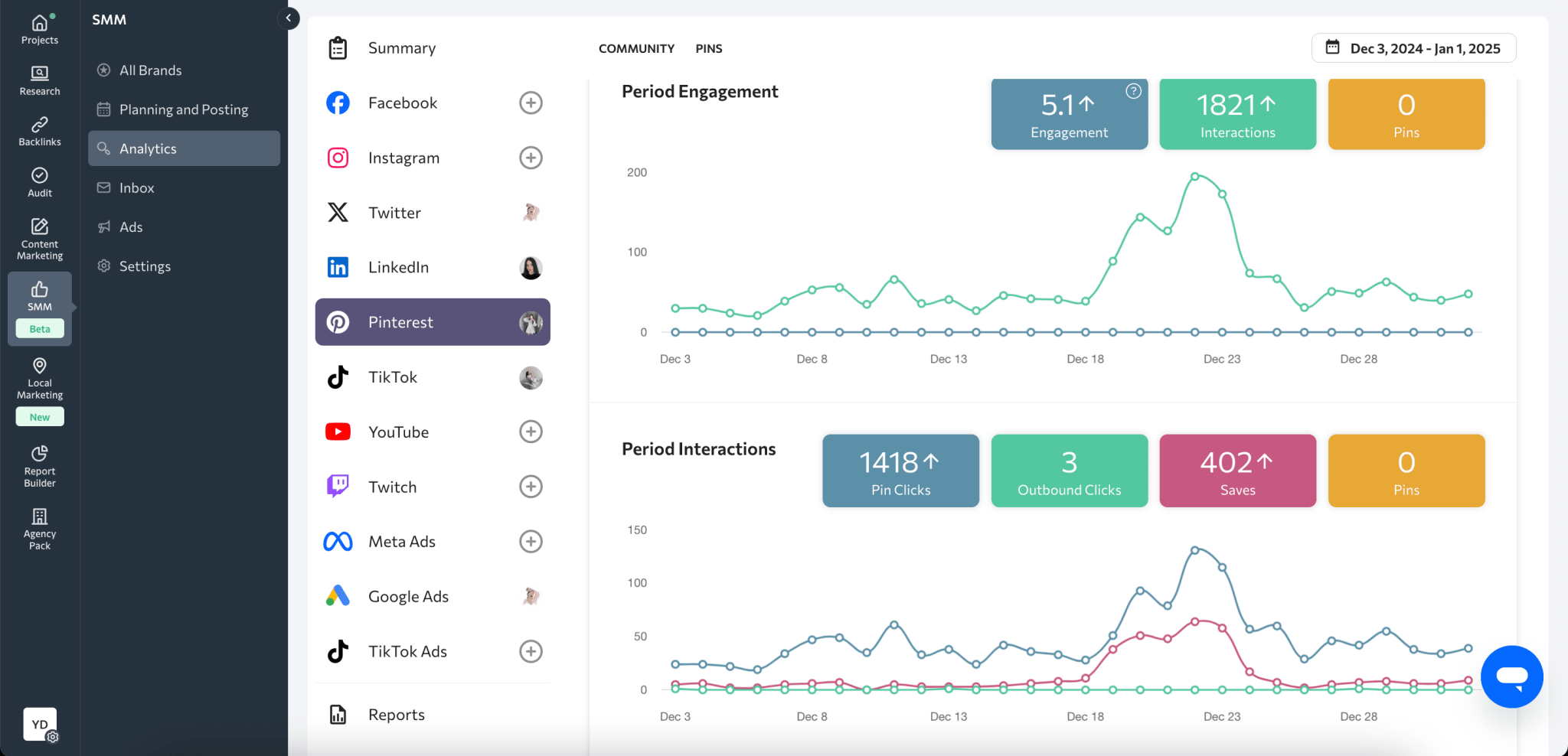Screen dimensions: 1568x756
Task: Open the Agency Pack
Action: (39, 527)
